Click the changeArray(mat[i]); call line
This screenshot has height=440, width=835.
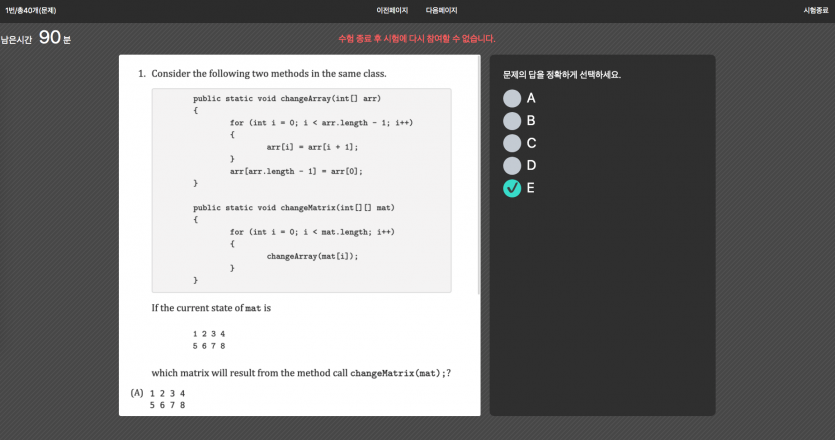point(312,256)
